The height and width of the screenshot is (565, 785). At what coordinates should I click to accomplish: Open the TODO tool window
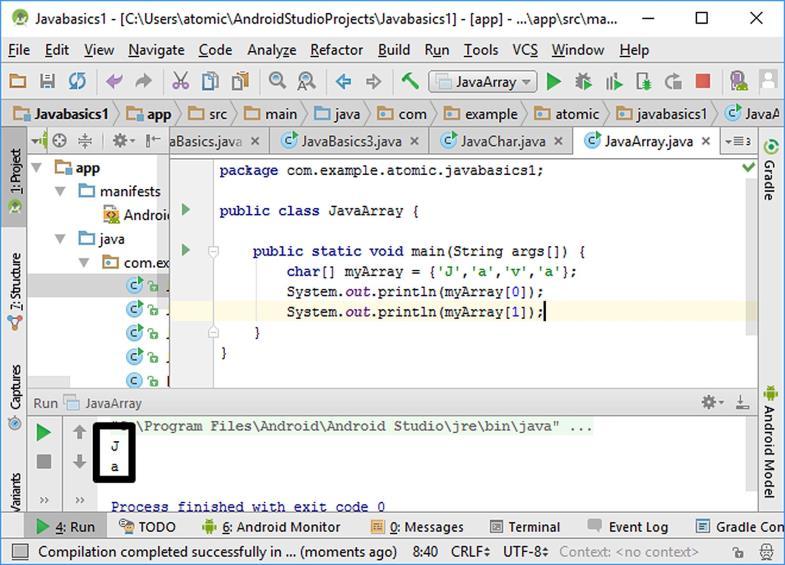147,527
